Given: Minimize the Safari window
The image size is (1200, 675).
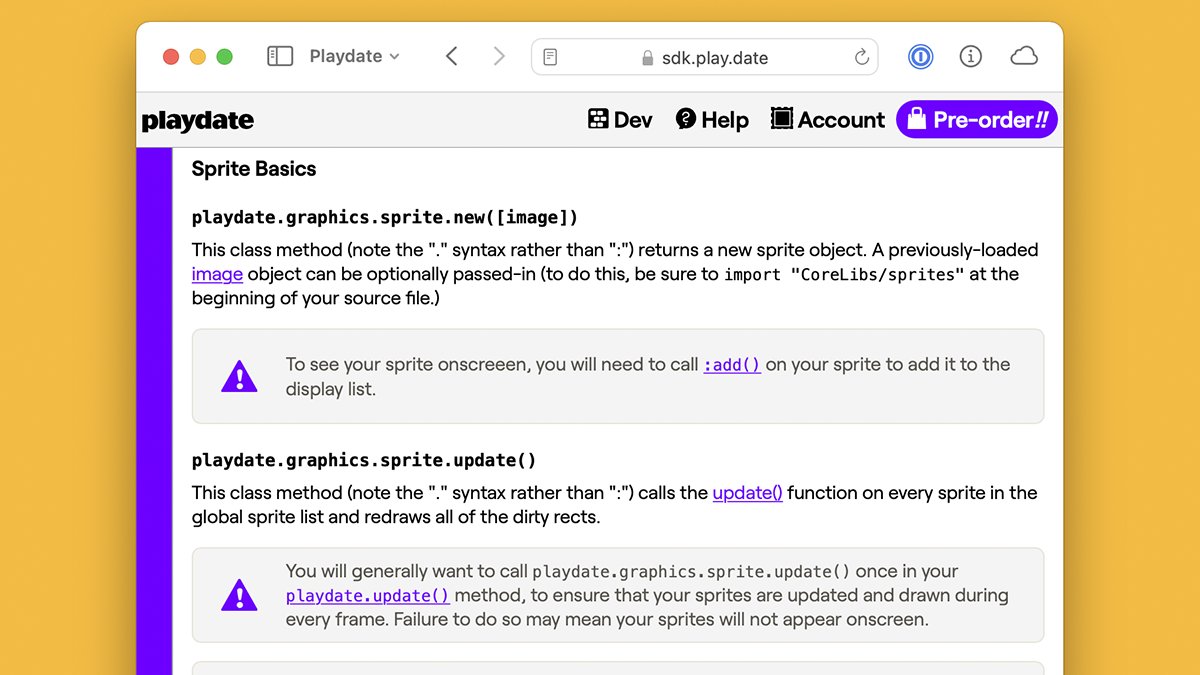Looking at the screenshot, I should pyautogui.click(x=198, y=57).
